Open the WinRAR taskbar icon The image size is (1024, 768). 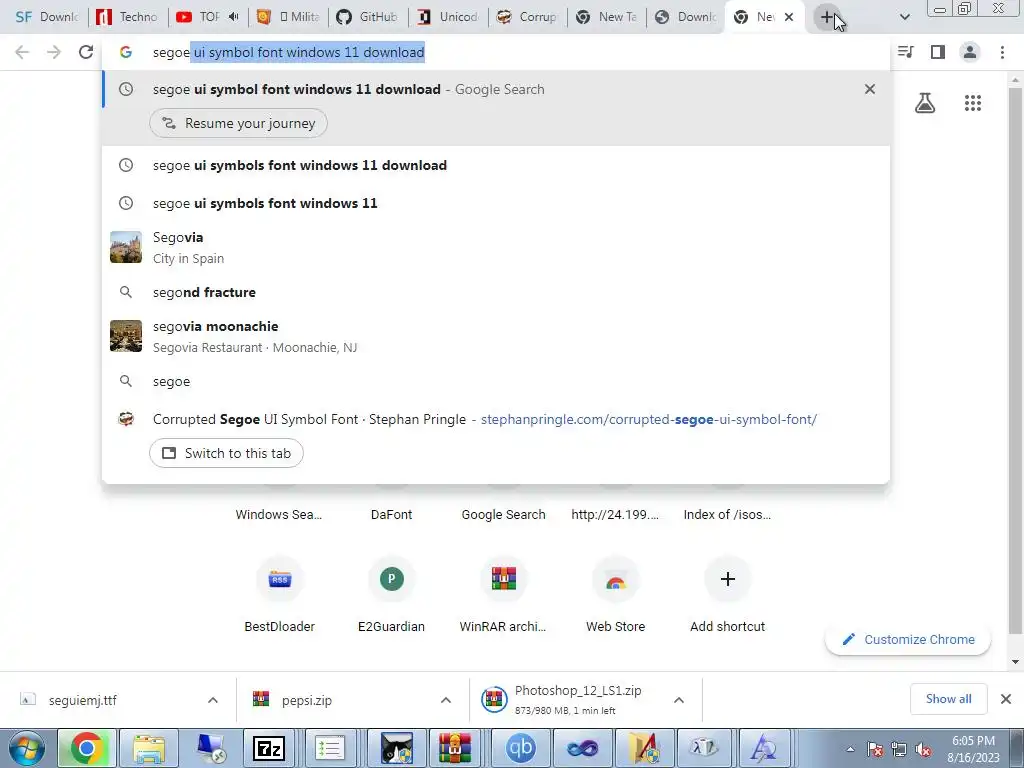tap(455, 748)
